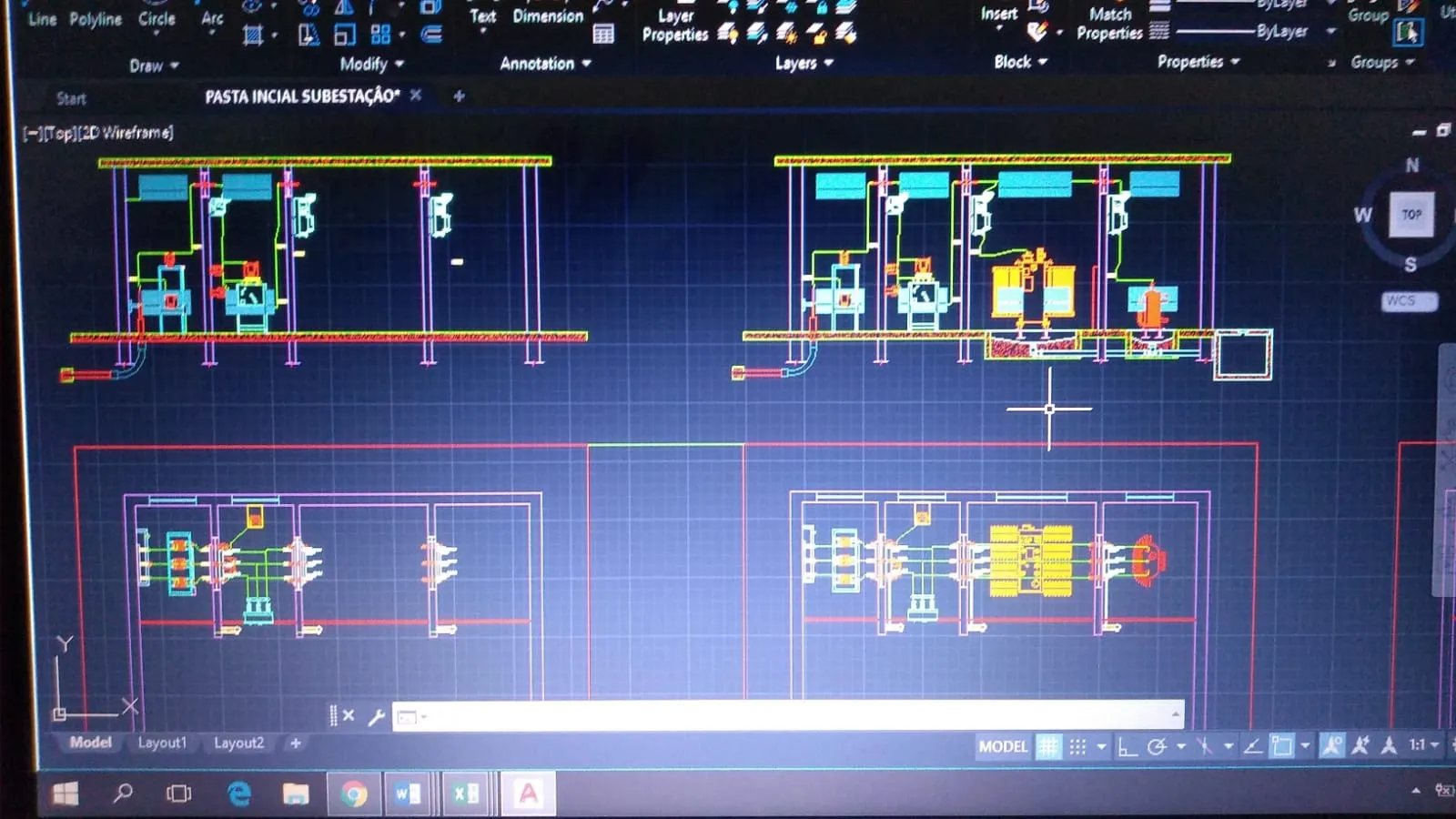This screenshot has height=819, width=1456.
Task: Open the annotation scale 1:1 dropdown
Action: [x=1424, y=745]
